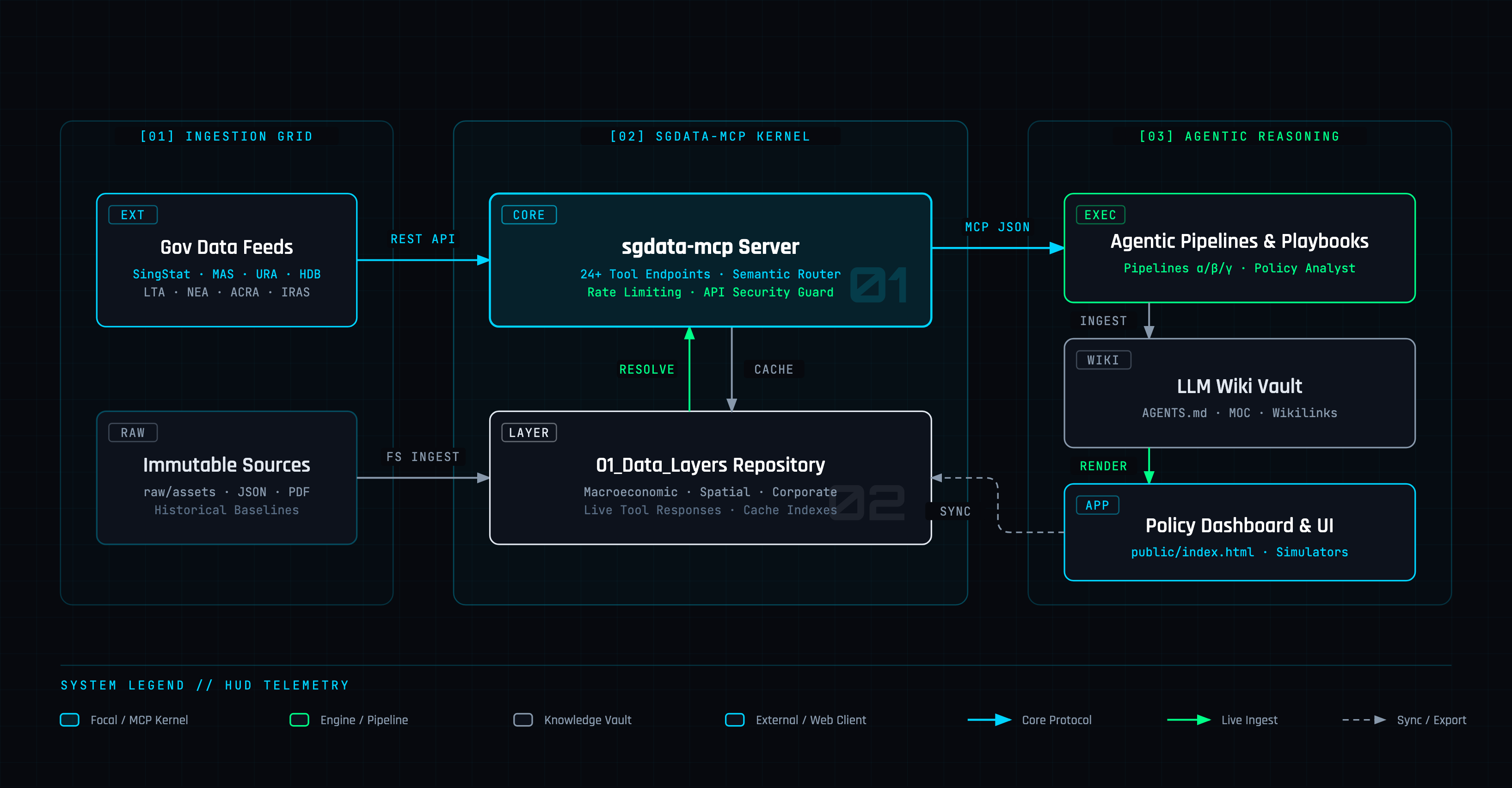Click the LAYER tag badge
Viewport: 1512px width, 788px height.
[x=529, y=433]
